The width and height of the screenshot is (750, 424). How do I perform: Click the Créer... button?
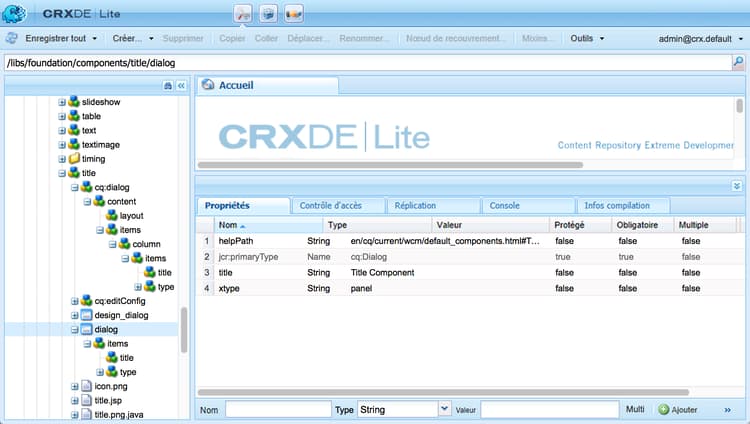point(127,38)
